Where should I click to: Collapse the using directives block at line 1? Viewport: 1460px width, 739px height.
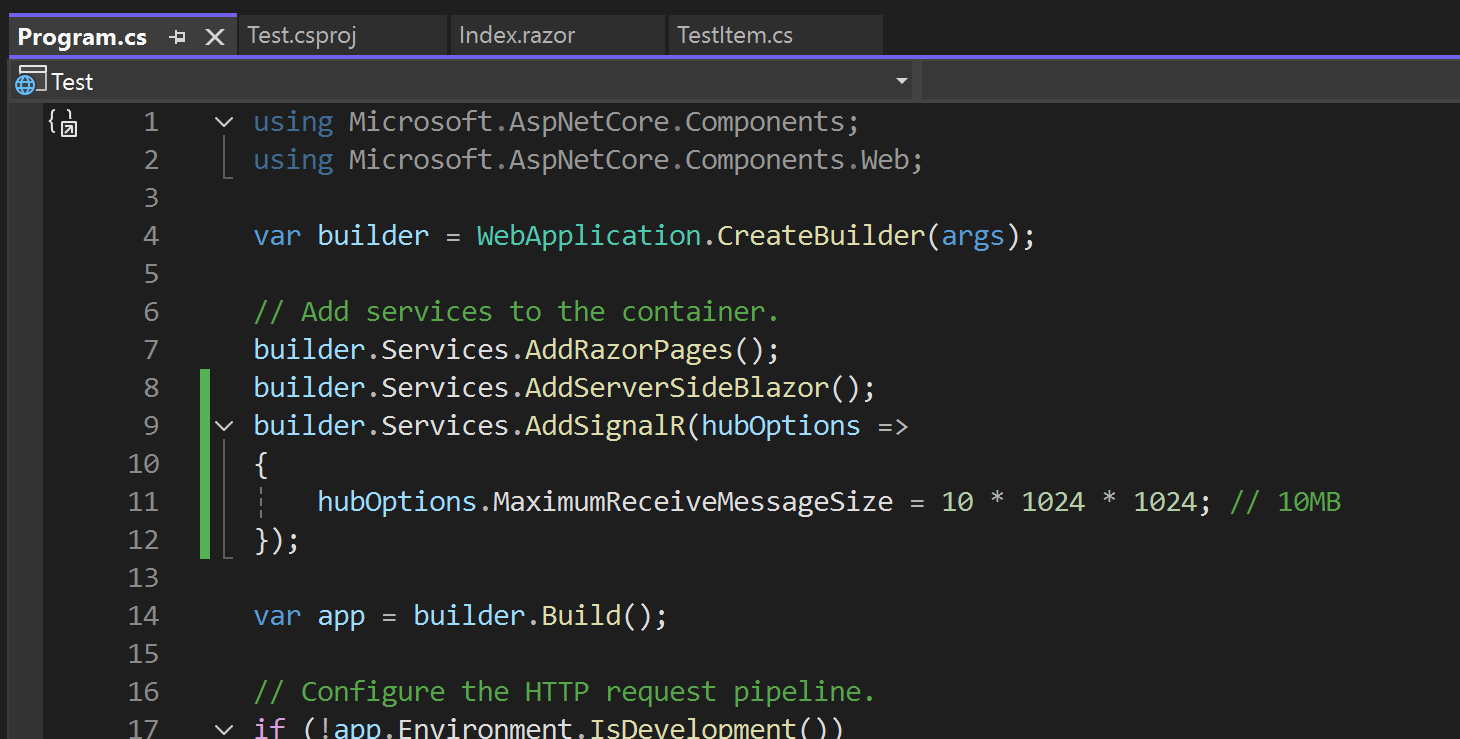pyautogui.click(x=224, y=122)
